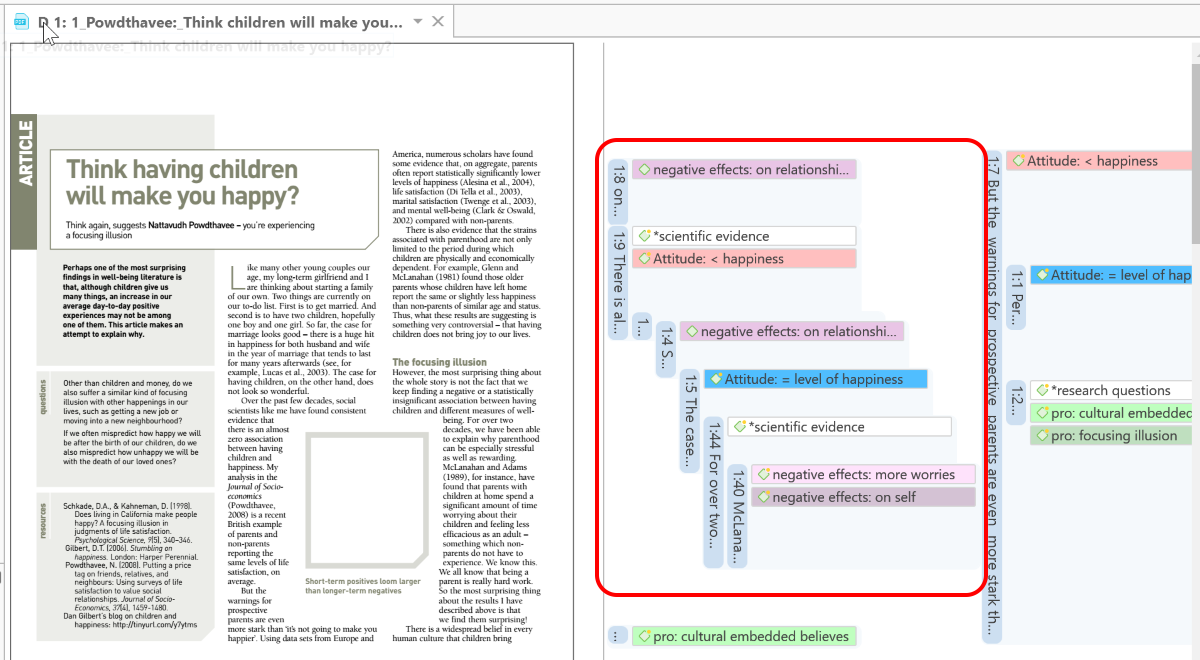This screenshot has height=660, width=1200.
Task: Click the tinyurl.com link in resources
Action: 154,625
